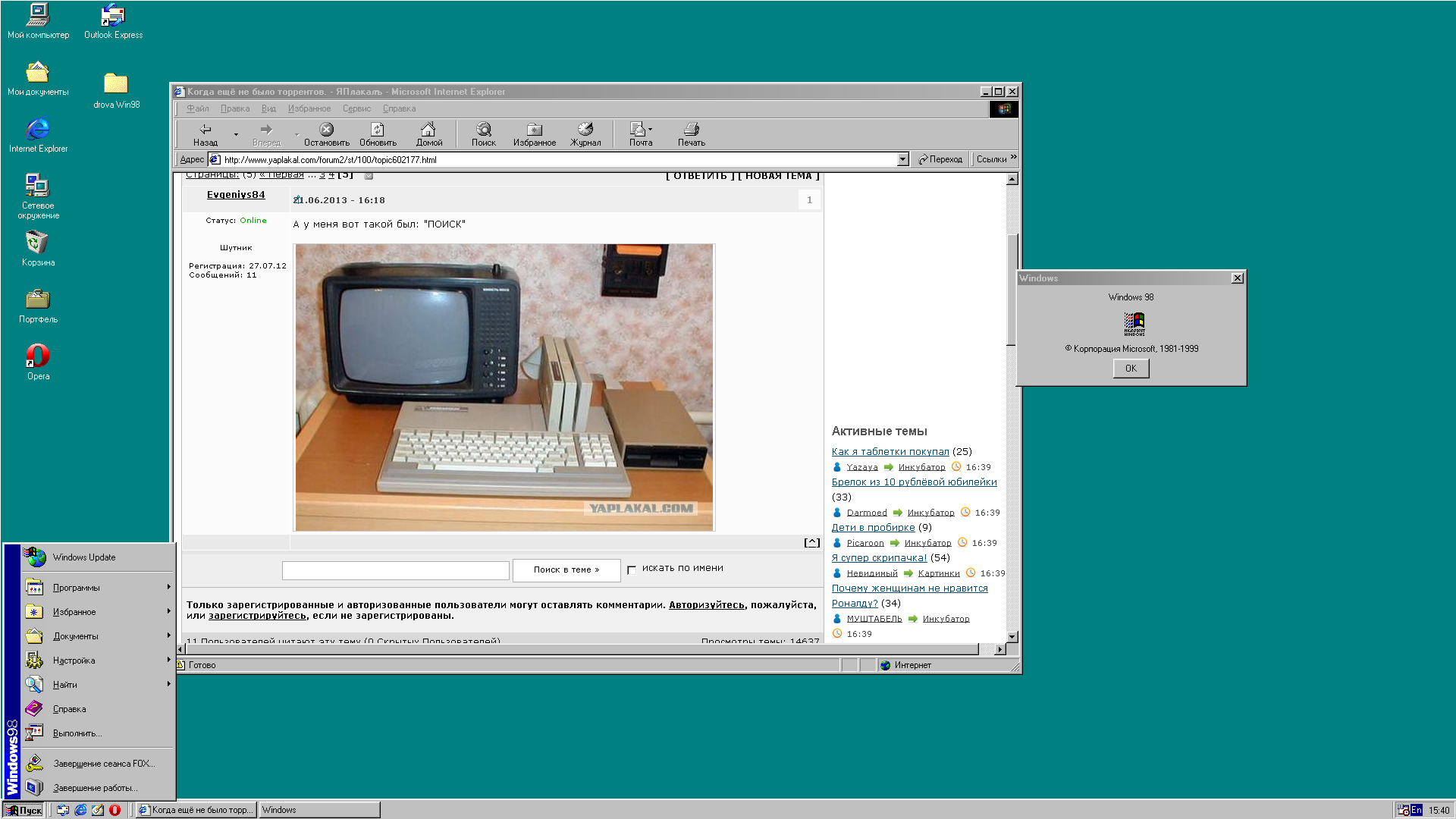Select Windows Update in the Start menu

(99, 557)
